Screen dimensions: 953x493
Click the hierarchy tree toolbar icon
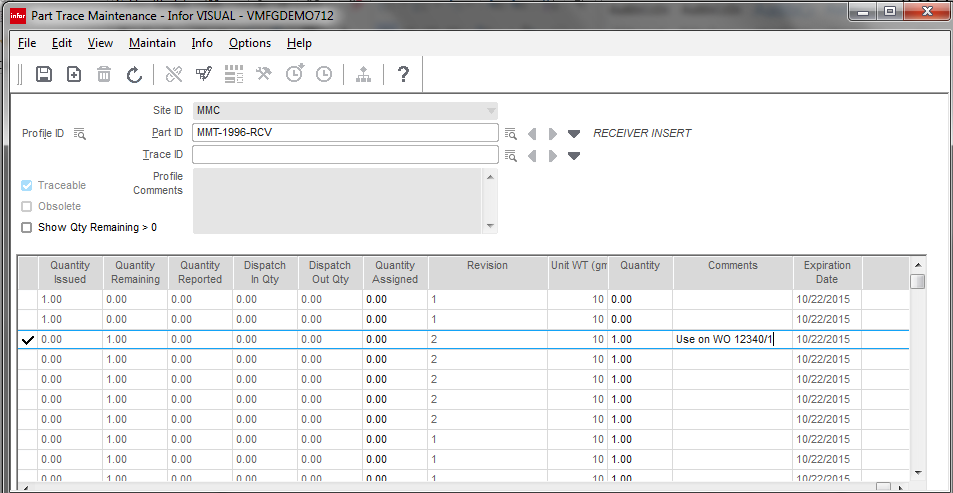[363, 75]
